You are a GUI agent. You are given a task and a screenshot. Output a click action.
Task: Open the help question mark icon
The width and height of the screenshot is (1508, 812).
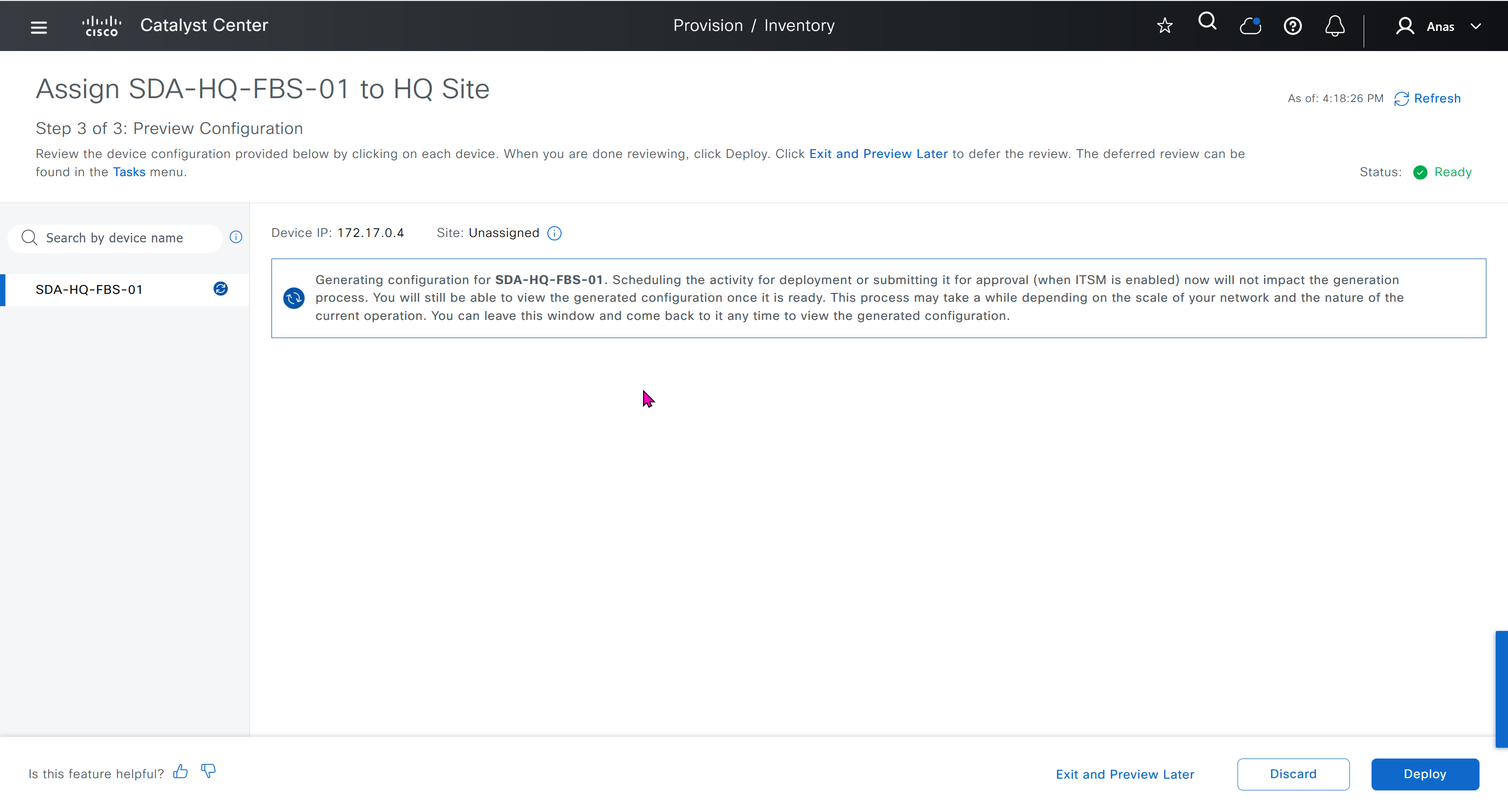tap(1293, 26)
